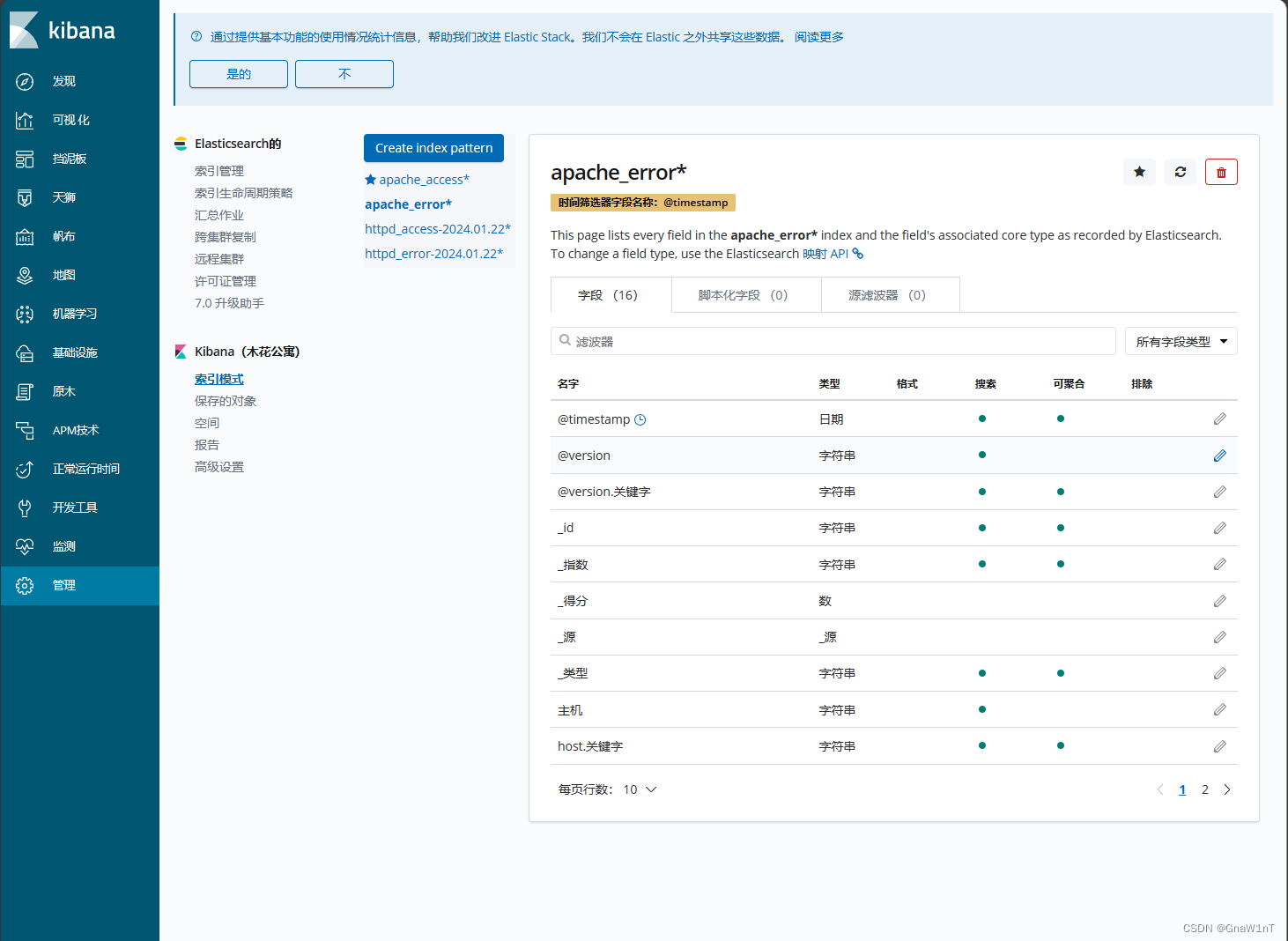
Task: Delete the apache_error* index pattern
Action: [x=1221, y=172]
